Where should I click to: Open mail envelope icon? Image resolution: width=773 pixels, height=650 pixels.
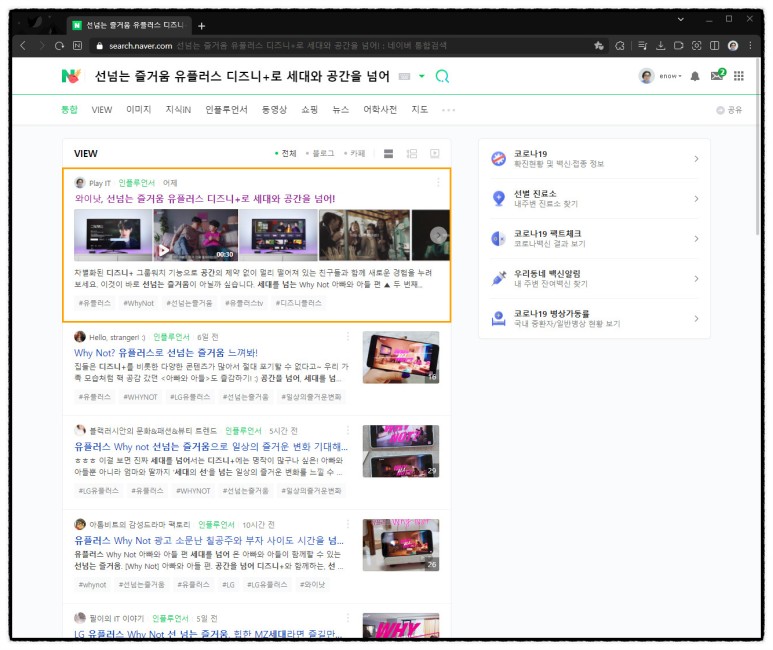tap(717, 75)
